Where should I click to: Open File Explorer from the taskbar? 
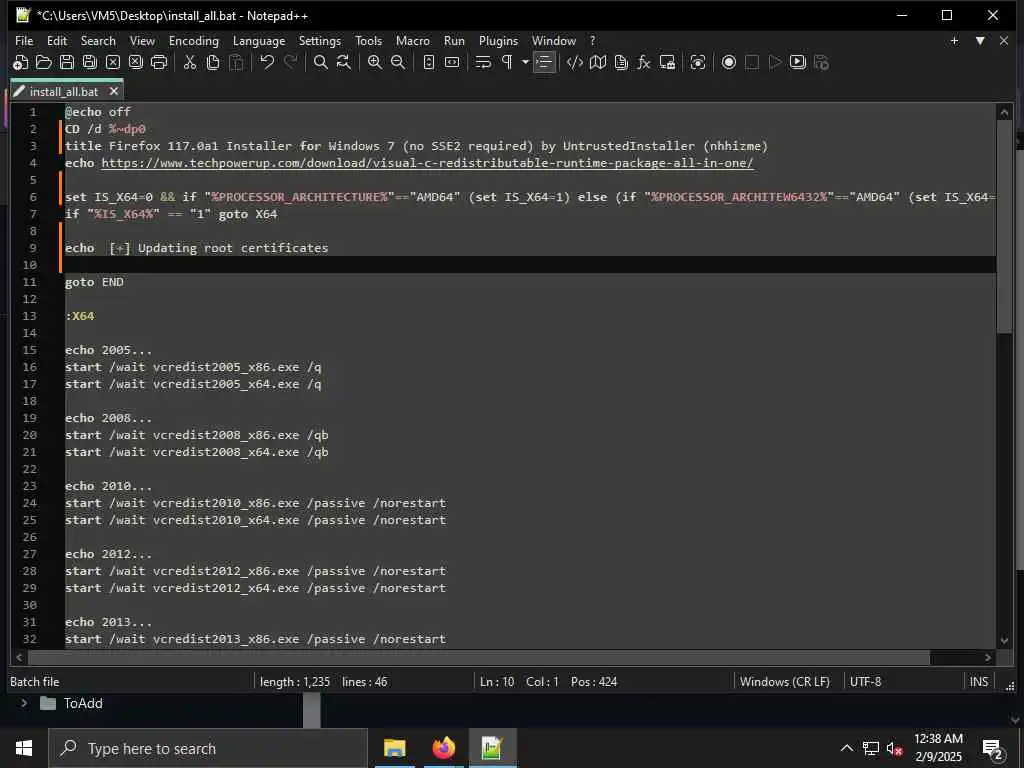[394, 748]
